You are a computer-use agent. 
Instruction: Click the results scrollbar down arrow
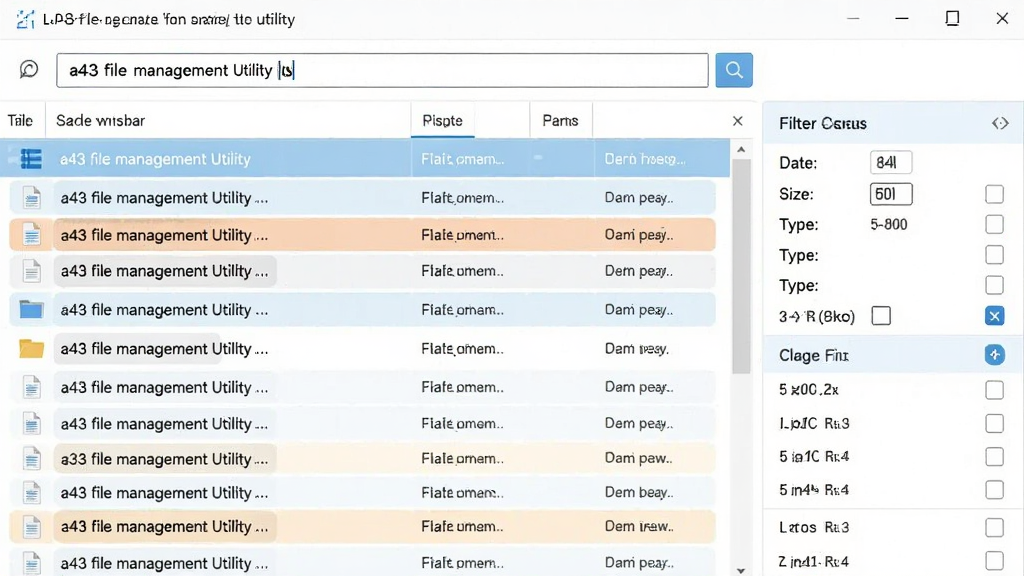(x=741, y=570)
